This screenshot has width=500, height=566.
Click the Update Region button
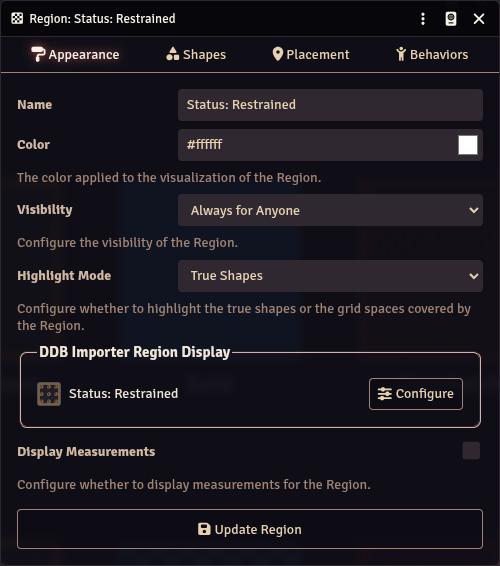(250, 529)
